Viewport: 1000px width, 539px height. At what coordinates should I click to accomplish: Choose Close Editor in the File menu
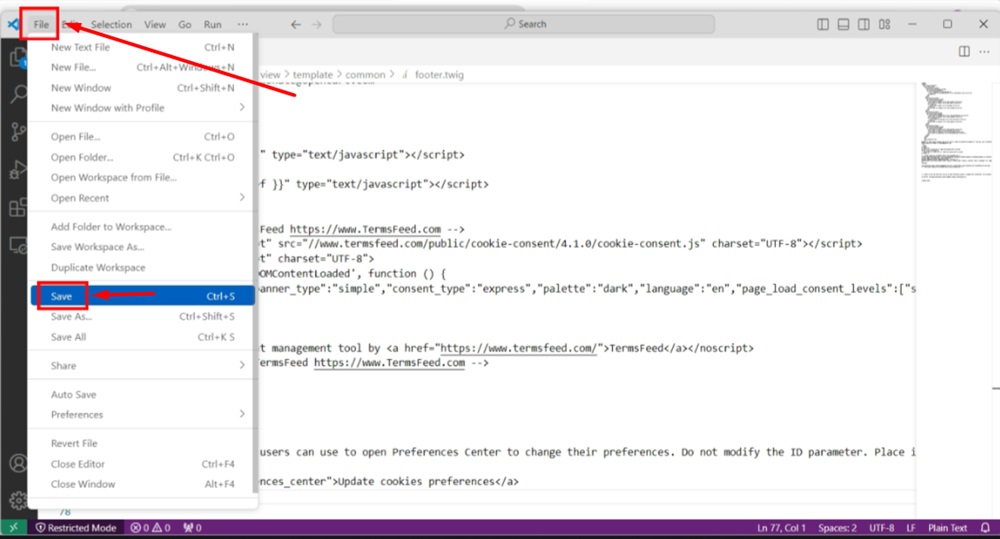click(x=143, y=464)
